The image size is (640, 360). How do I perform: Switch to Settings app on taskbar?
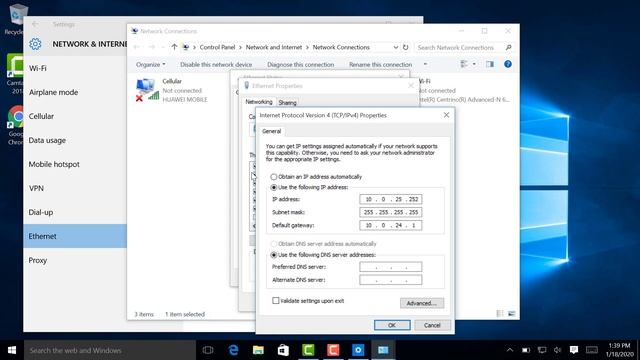(358, 350)
